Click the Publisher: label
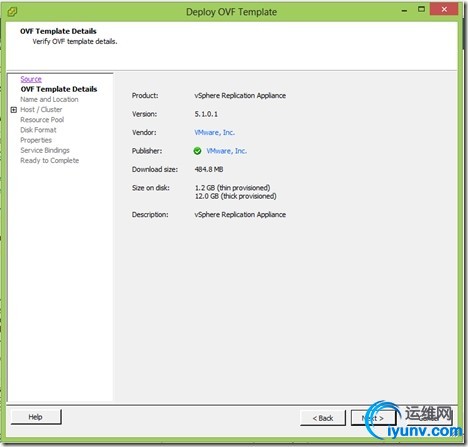 (x=147, y=151)
